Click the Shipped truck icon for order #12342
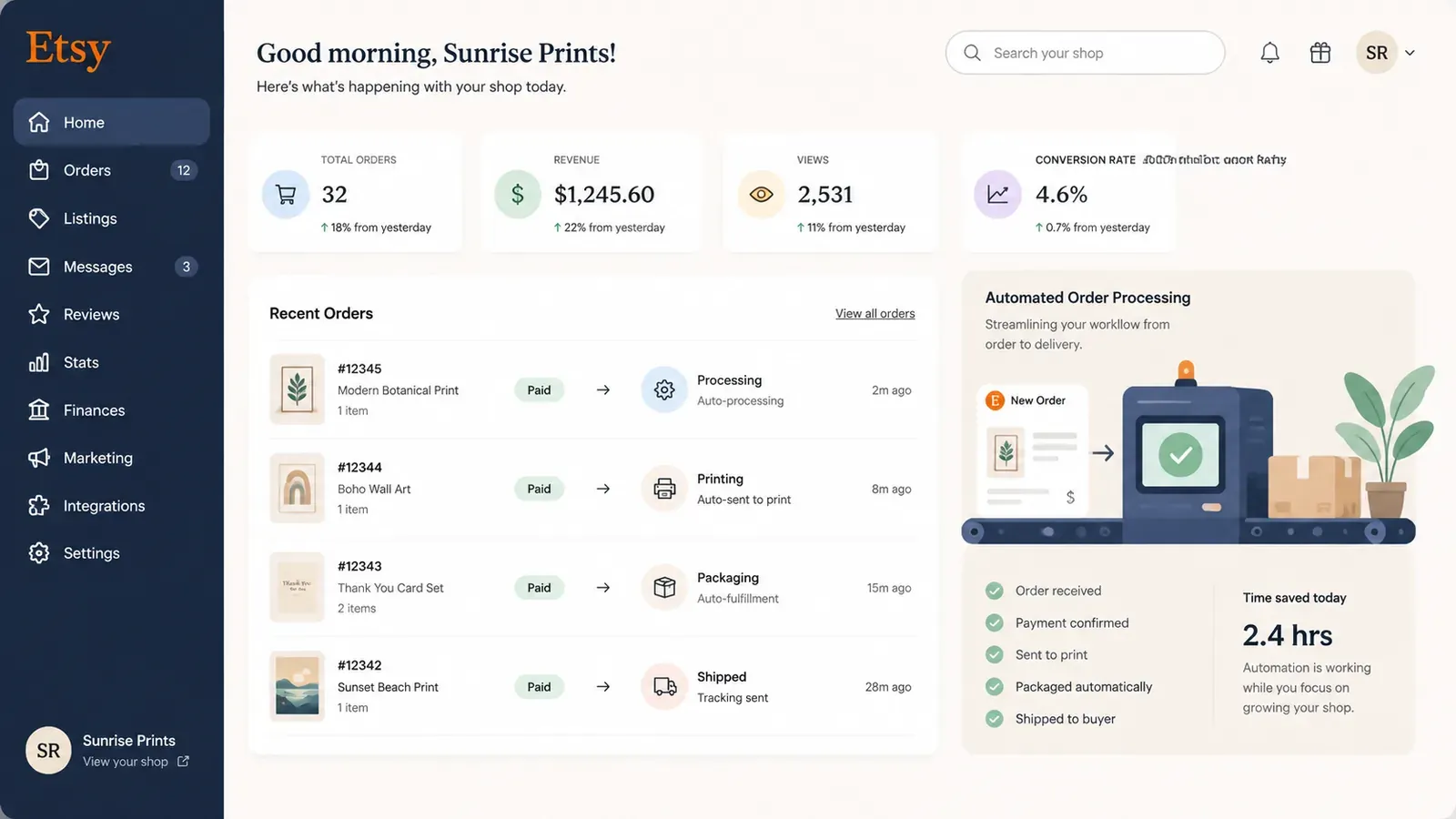Image resolution: width=1456 pixels, height=819 pixels. tap(664, 687)
